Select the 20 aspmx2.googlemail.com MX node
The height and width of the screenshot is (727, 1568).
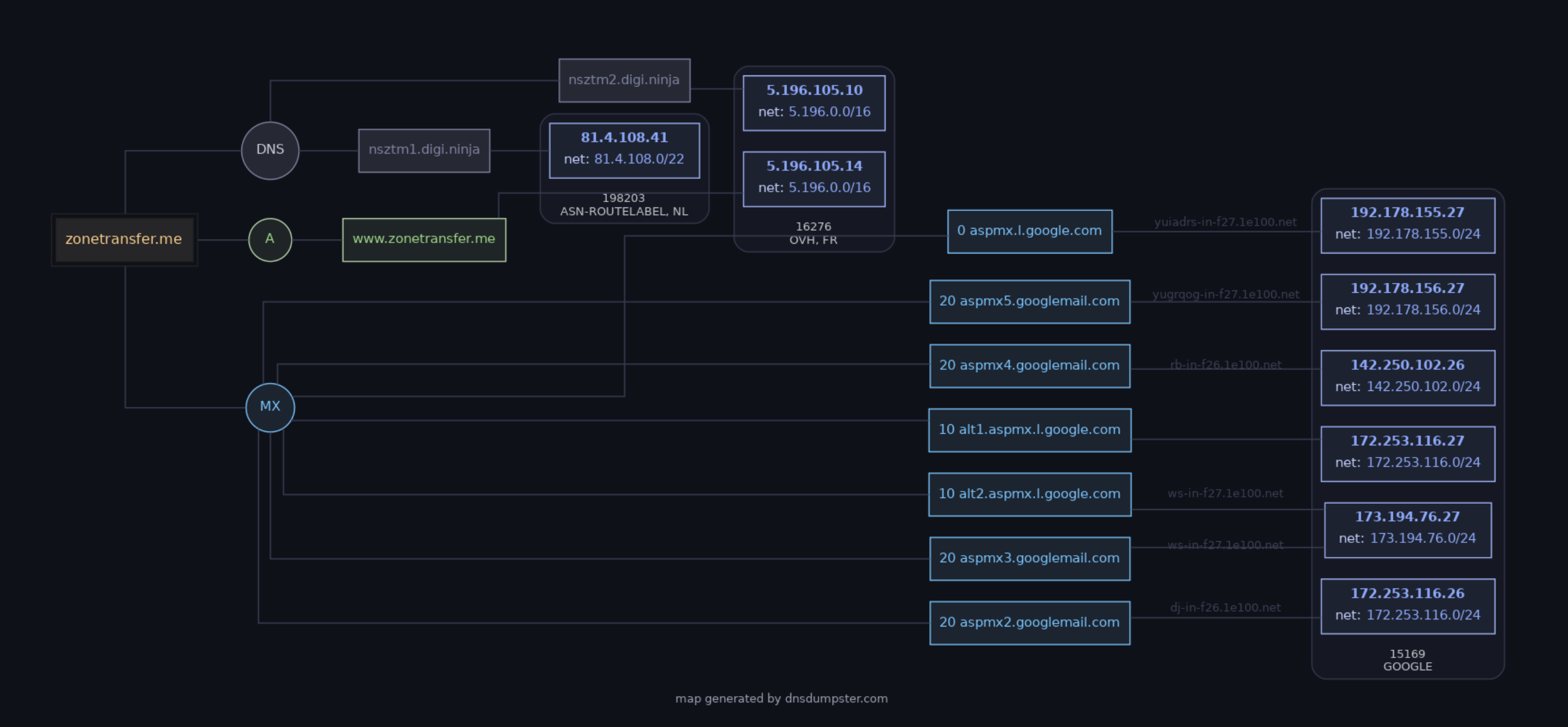click(1029, 622)
